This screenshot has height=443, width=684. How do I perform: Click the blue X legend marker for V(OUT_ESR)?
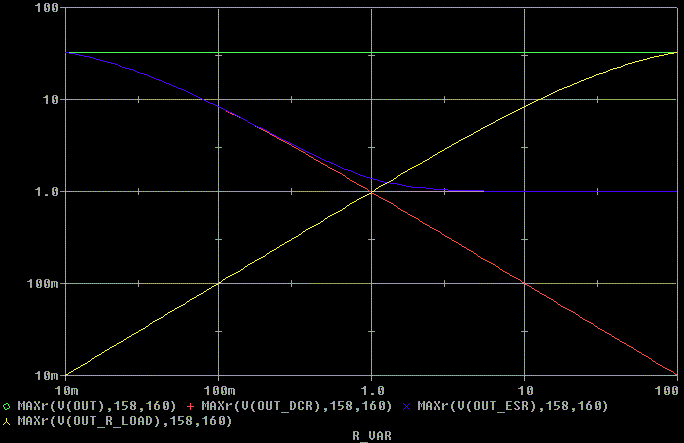point(406,407)
